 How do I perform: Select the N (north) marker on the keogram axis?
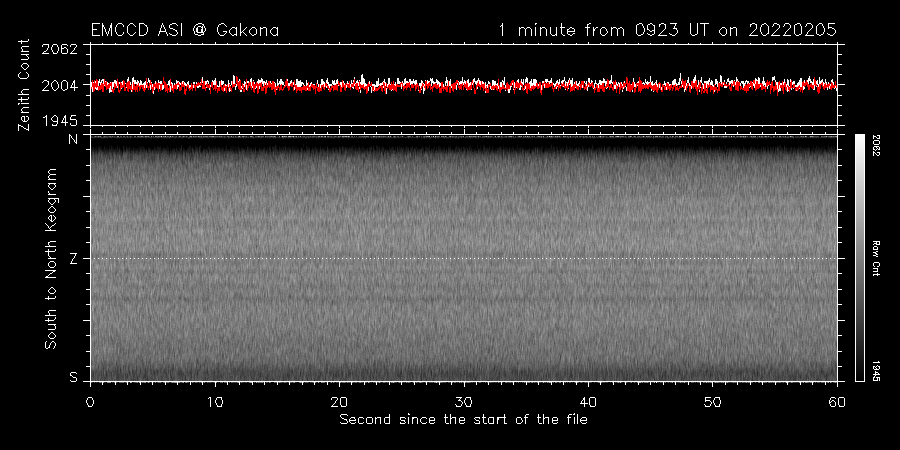[x=72, y=140]
